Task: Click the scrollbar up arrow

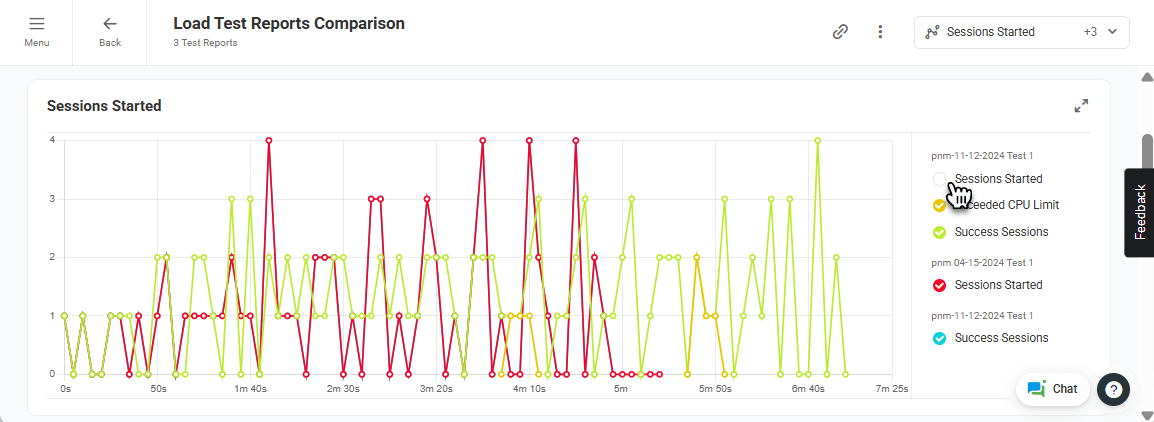Action: click(1147, 77)
